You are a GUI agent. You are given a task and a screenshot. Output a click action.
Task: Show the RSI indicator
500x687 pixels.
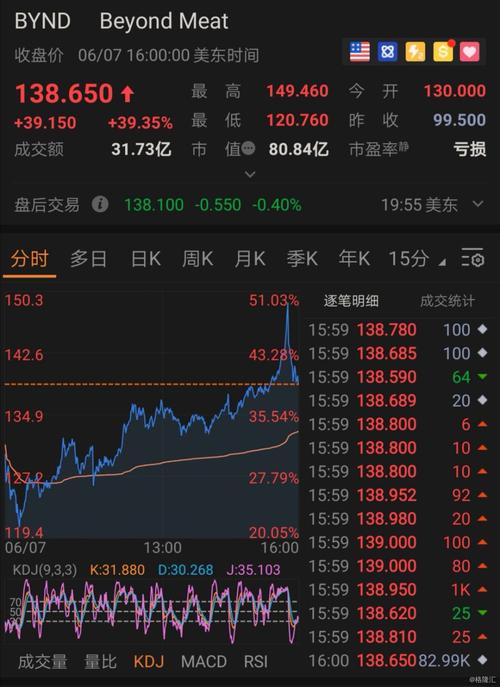pos(255,662)
